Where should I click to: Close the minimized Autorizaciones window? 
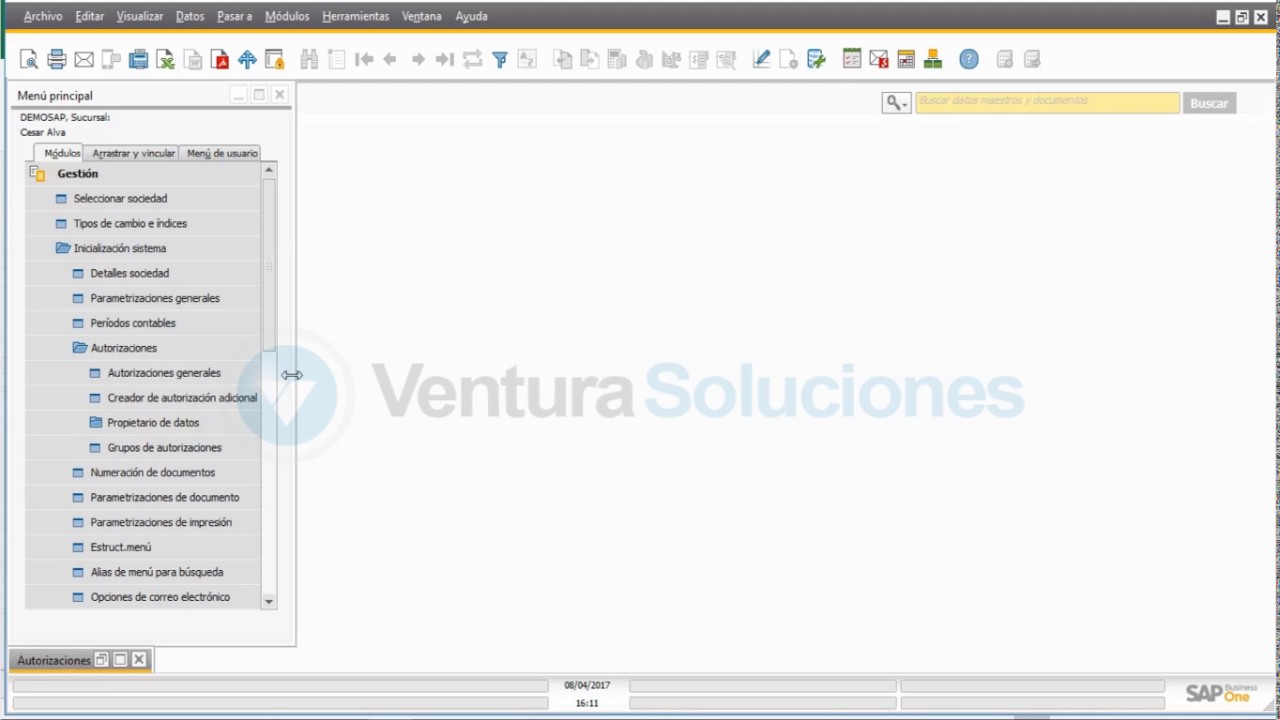[139, 660]
